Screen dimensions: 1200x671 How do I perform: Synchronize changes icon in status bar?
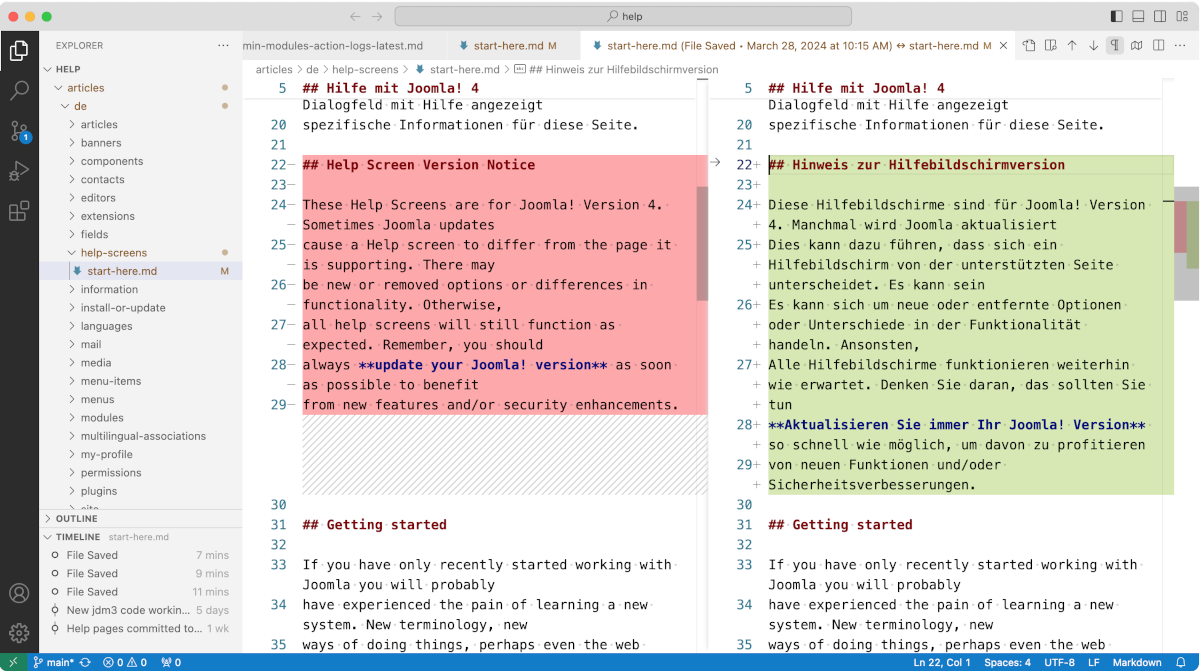(85, 662)
